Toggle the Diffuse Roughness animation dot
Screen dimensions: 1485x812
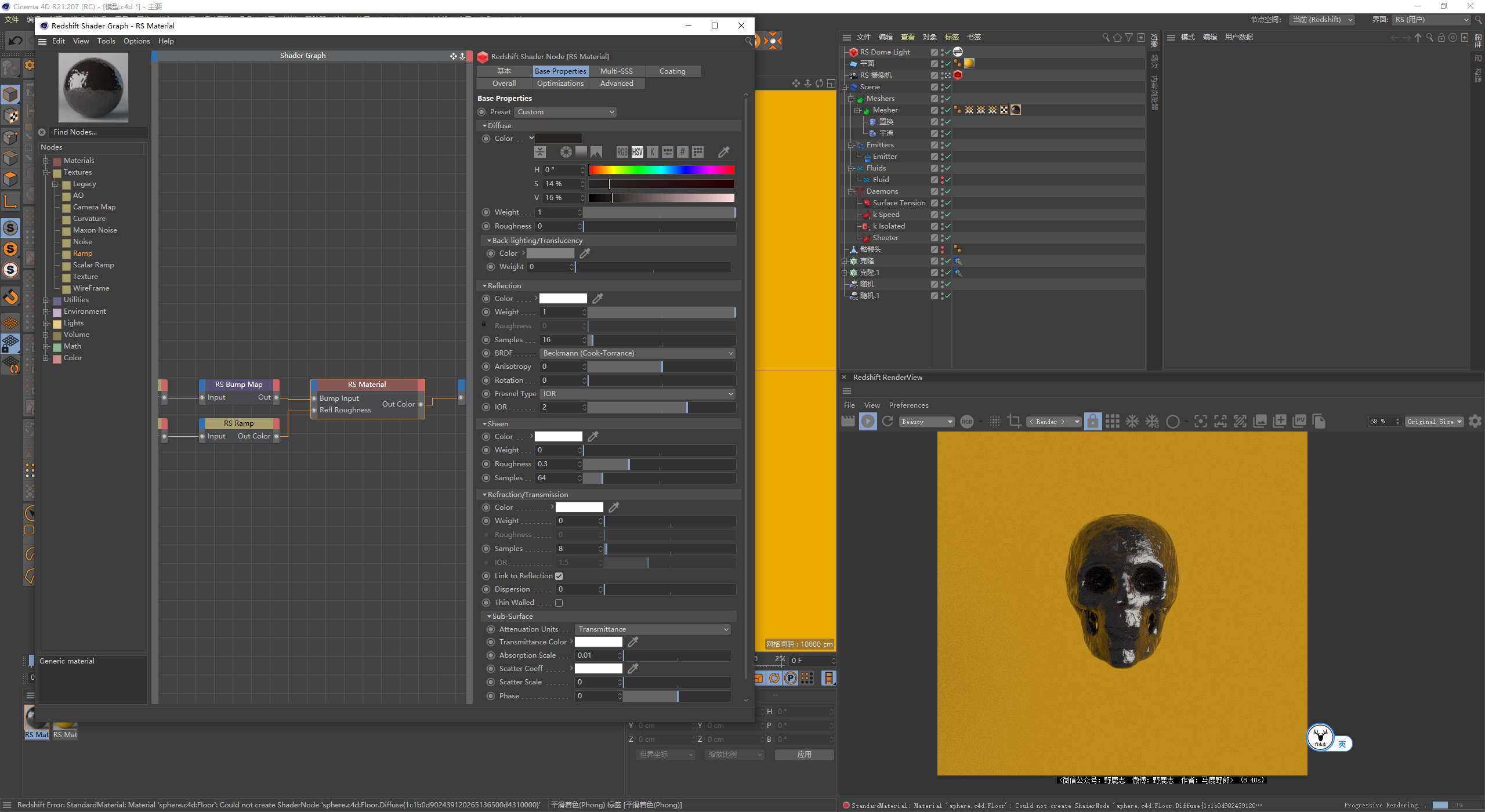(486, 226)
